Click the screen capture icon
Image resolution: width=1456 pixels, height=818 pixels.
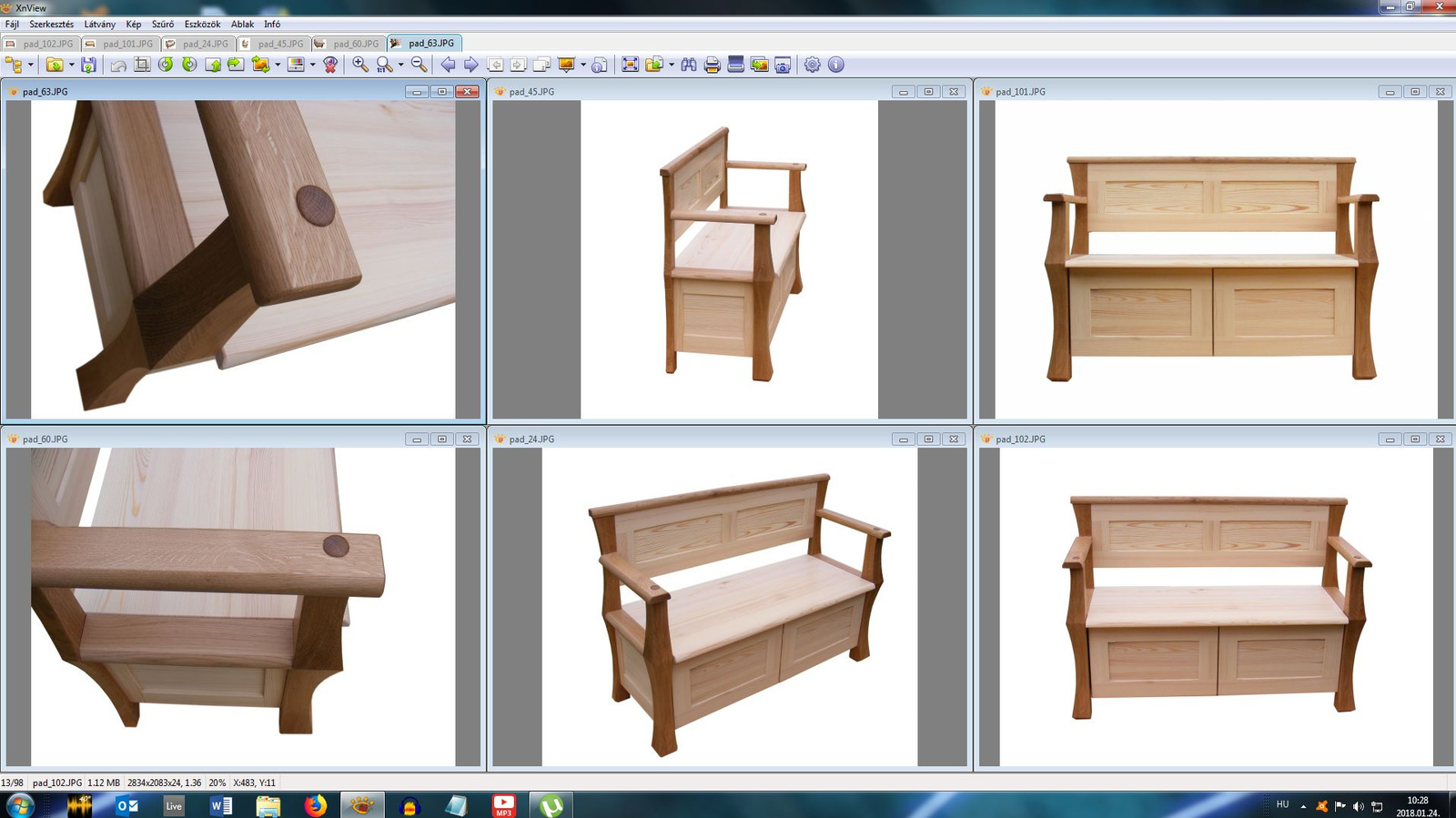[x=783, y=65]
